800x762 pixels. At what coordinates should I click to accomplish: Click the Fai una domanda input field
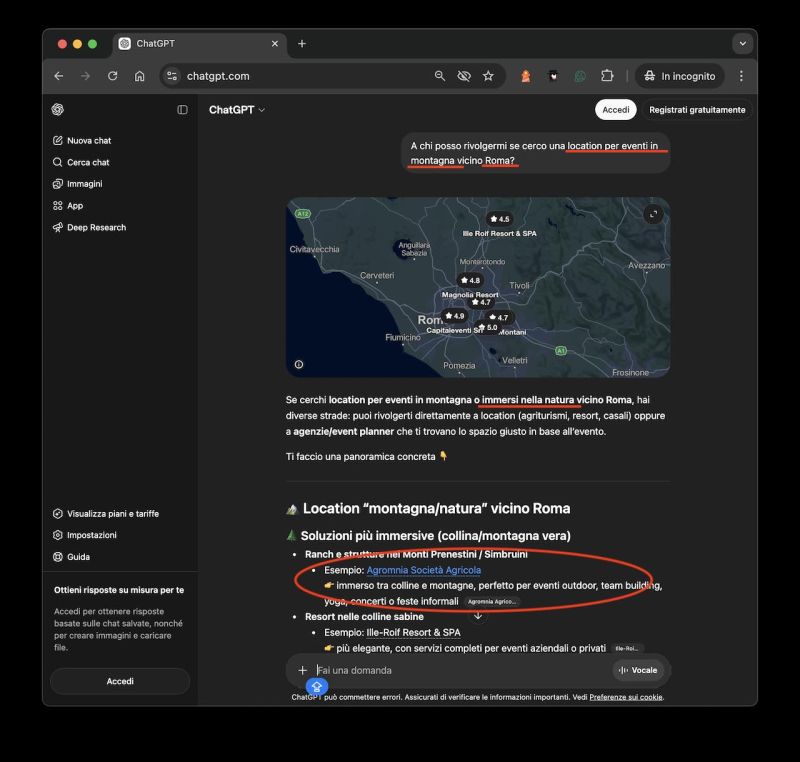(460, 670)
